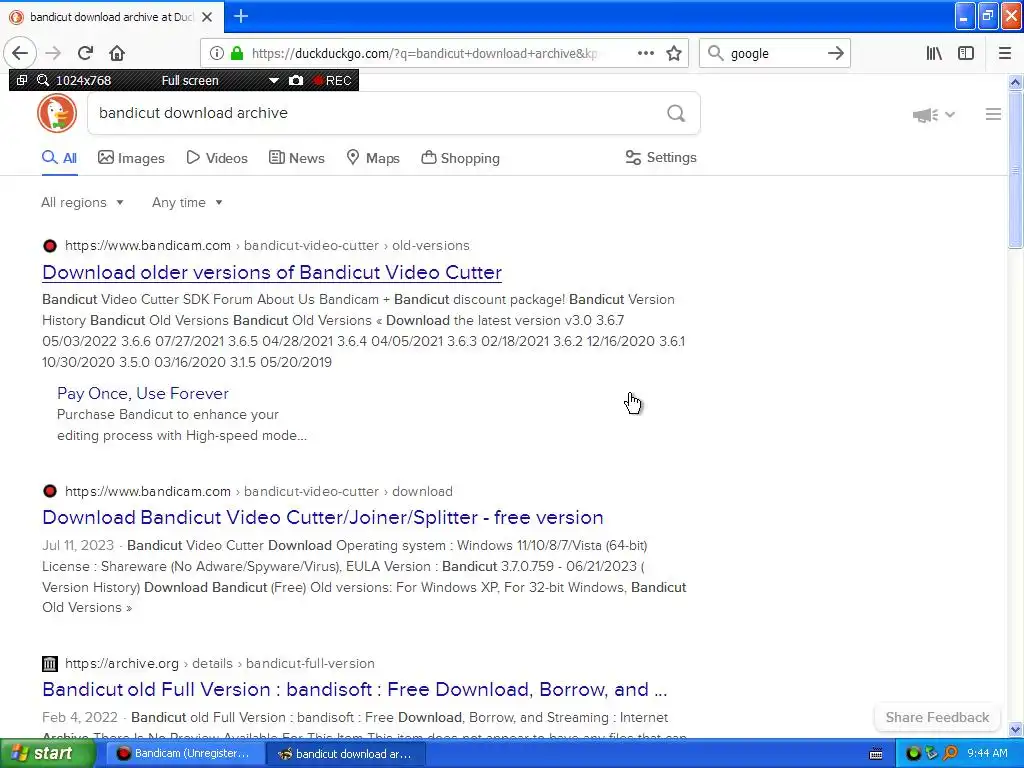Click archive.org details URL breadcrumb
The height and width of the screenshot is (768, 1024).
tap(219, 664)
